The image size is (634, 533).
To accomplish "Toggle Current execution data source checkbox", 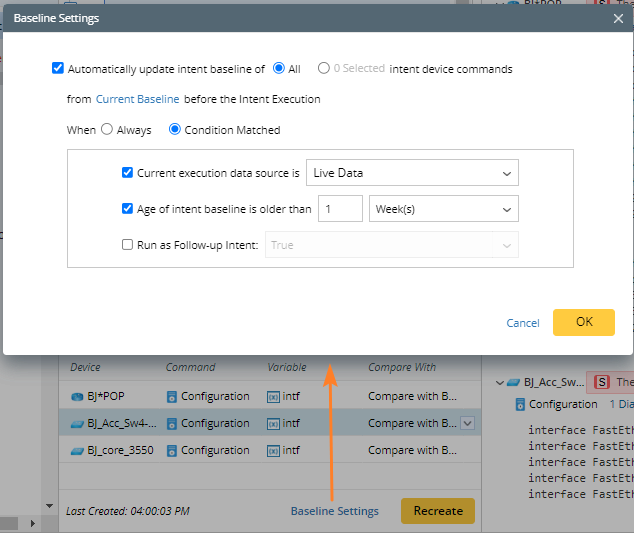I will point(127,173).
